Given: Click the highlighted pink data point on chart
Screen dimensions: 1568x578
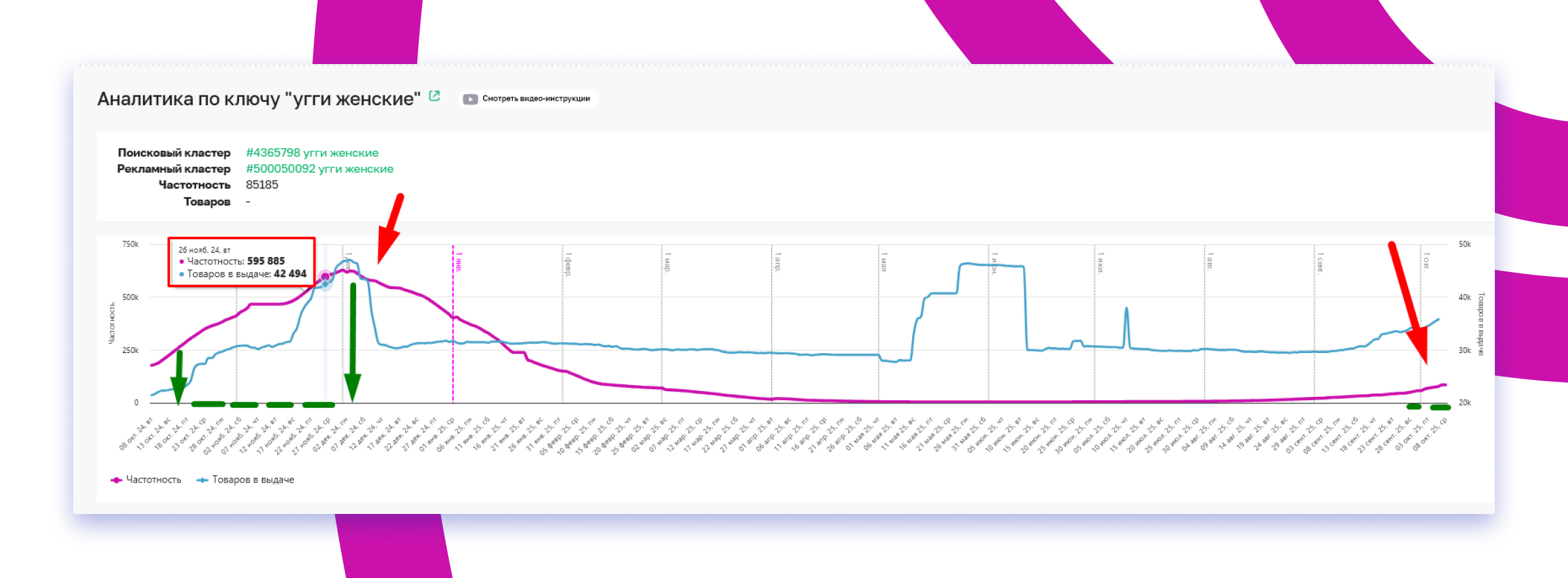Looking at the screenshot, I should tap(325, 277).
